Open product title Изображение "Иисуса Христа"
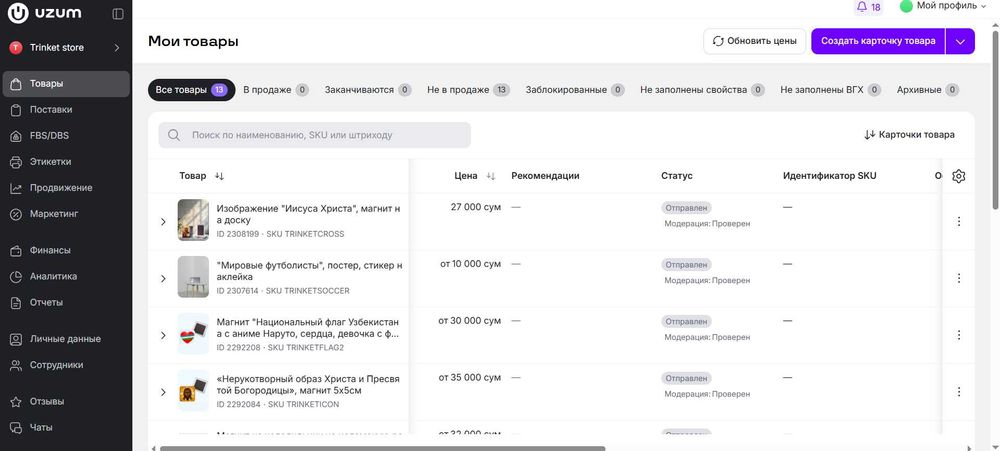Viewport: 1000px width, 451px height. tap(309, 214)
